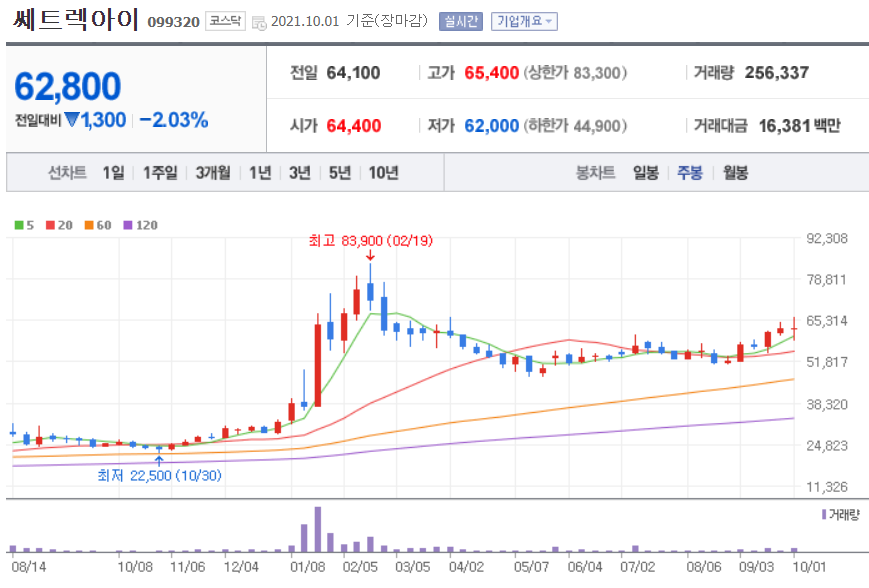Select the 3개월 line chart period

tap(213, 173)
